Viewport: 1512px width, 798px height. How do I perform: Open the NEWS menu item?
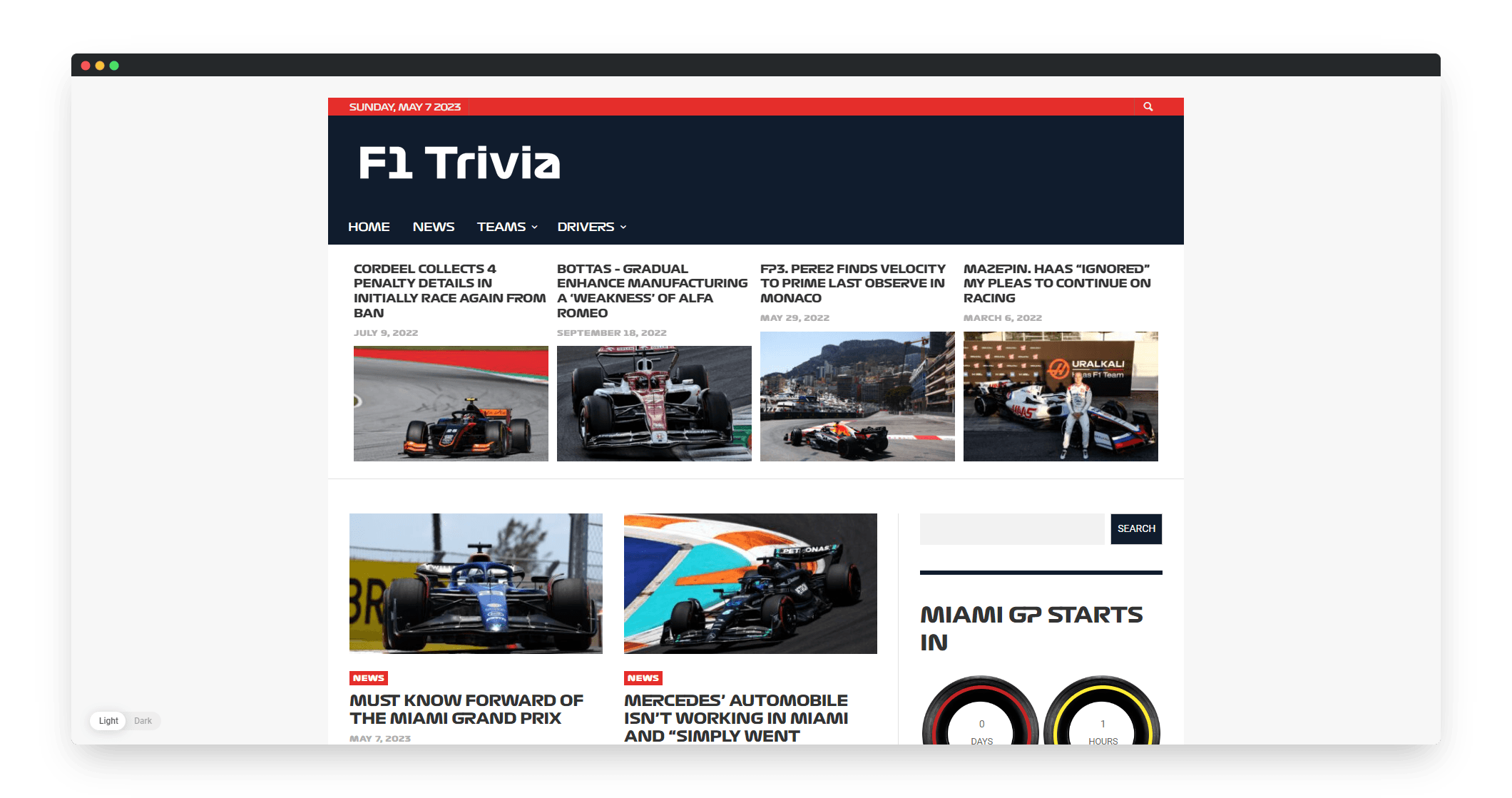click(434, 227)
